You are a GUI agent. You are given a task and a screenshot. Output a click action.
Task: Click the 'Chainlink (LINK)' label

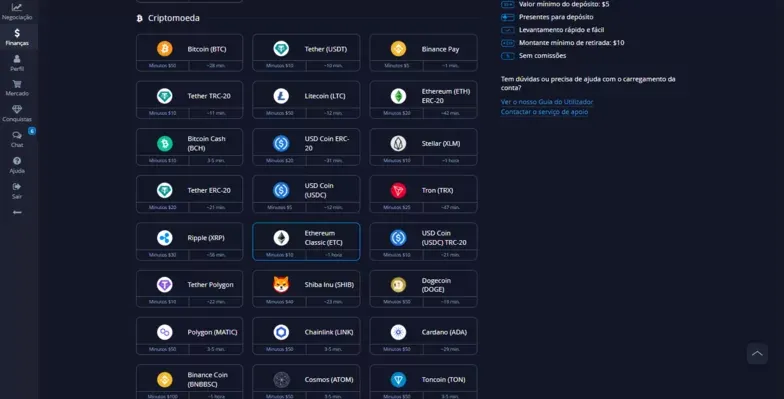(328, 332)
